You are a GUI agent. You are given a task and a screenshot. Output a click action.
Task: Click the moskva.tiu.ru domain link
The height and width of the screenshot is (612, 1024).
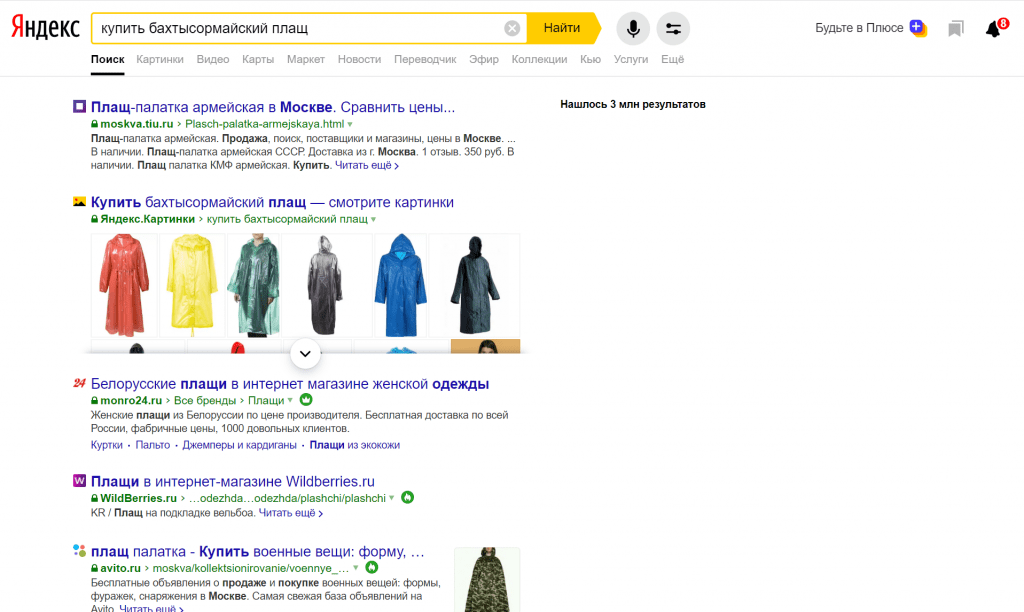pyautogui.click(x=136, y=124)
